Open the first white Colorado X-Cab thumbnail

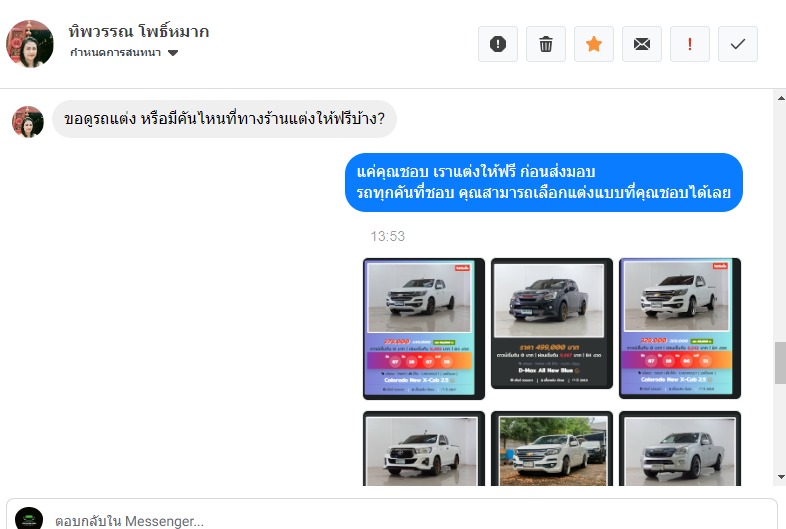click(x=424, y=329)
